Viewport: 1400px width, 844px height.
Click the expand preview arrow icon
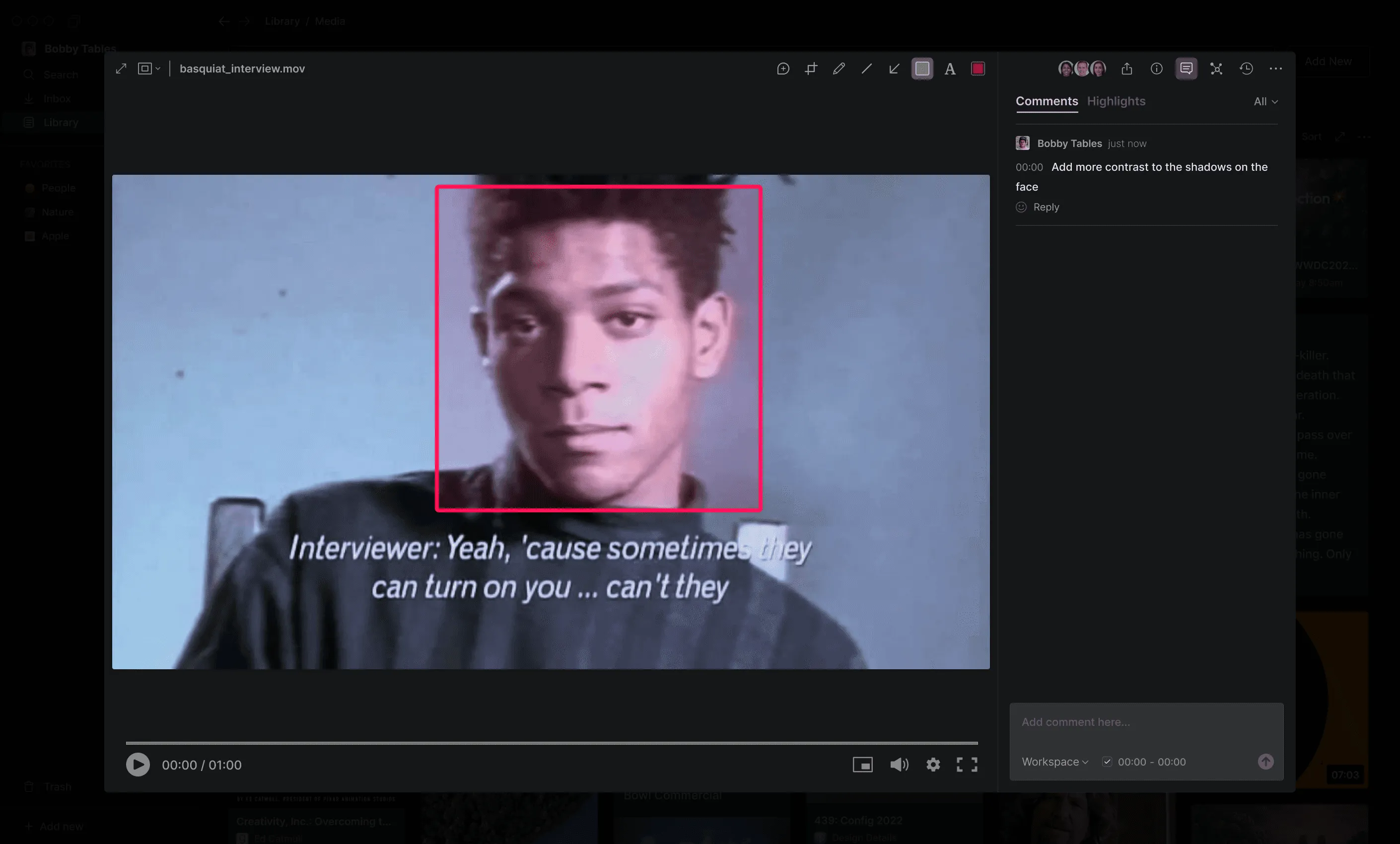coord(121,69)
